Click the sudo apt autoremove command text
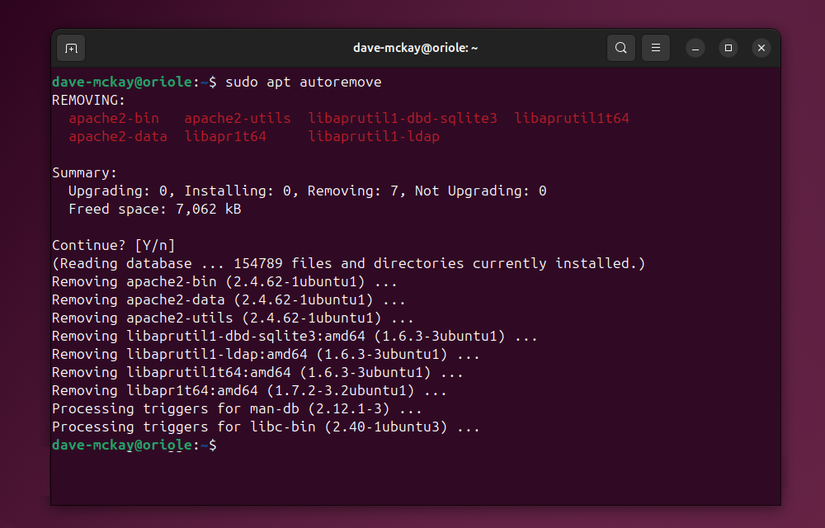Image resolution: width=825 pixels, height=528 pixels. tap(303, 81)
